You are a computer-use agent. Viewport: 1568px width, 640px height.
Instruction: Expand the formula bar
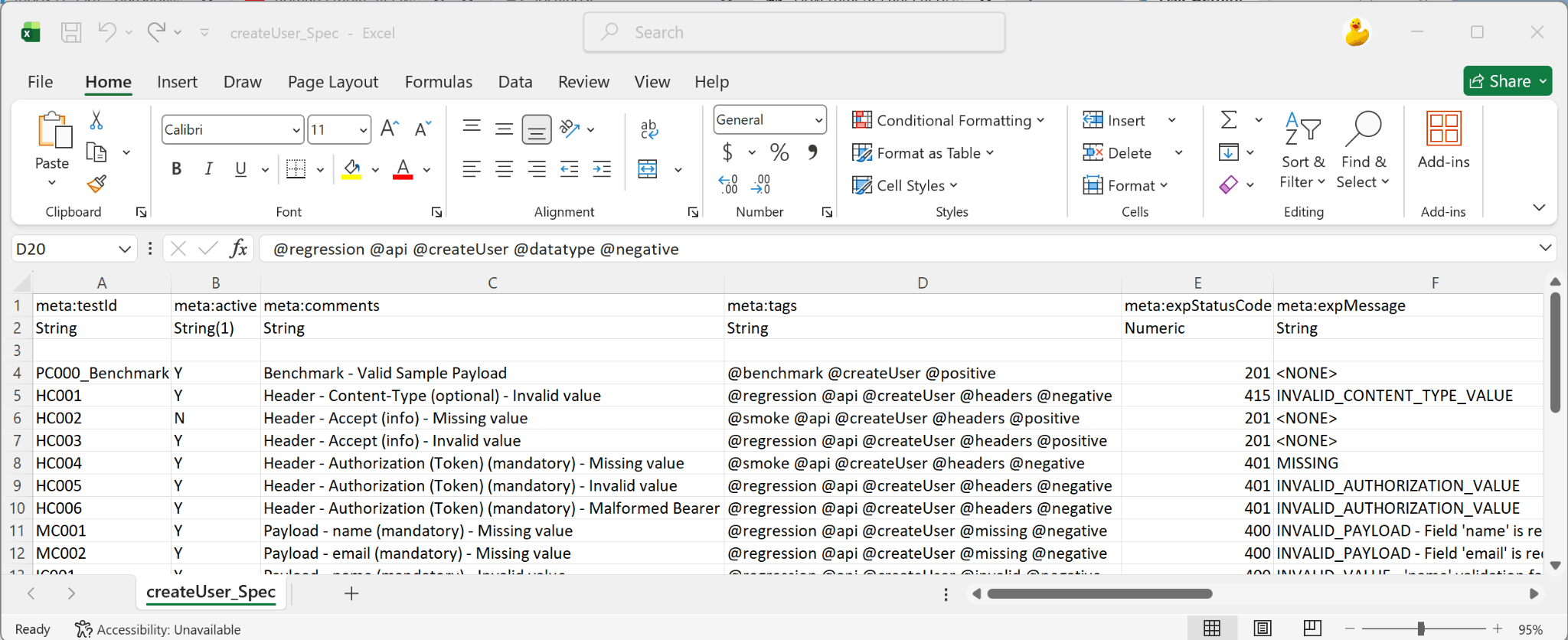(1545, 248)
